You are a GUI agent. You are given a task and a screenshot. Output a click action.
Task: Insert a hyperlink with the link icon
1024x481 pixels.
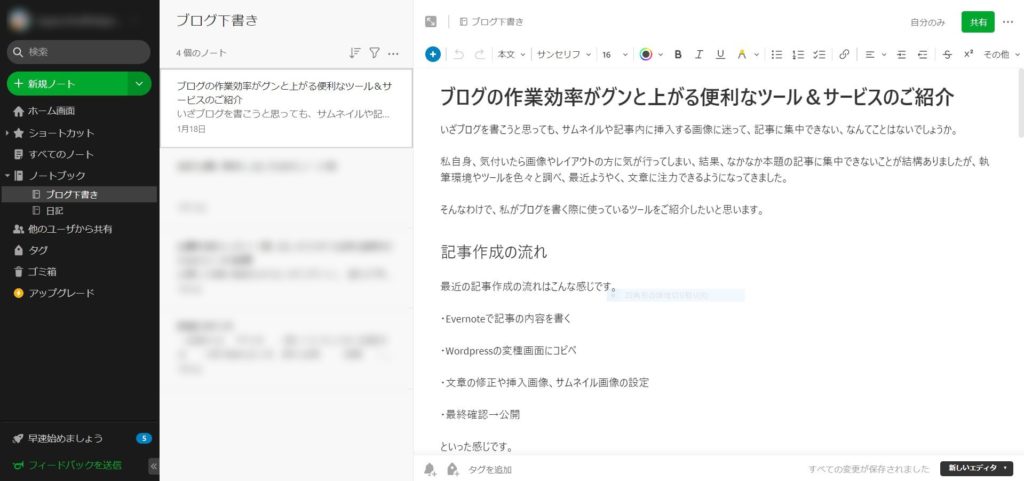coord(844,54)
